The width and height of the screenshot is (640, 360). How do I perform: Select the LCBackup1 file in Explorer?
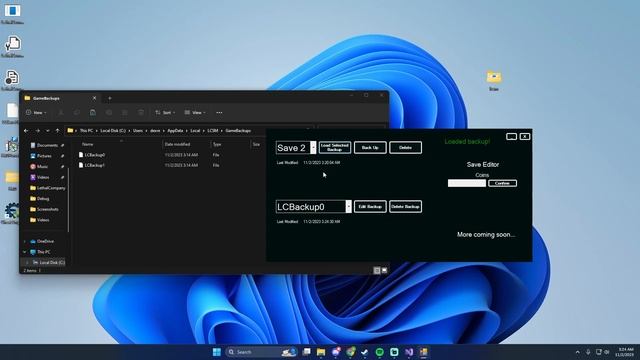click(x=95, y=165)
